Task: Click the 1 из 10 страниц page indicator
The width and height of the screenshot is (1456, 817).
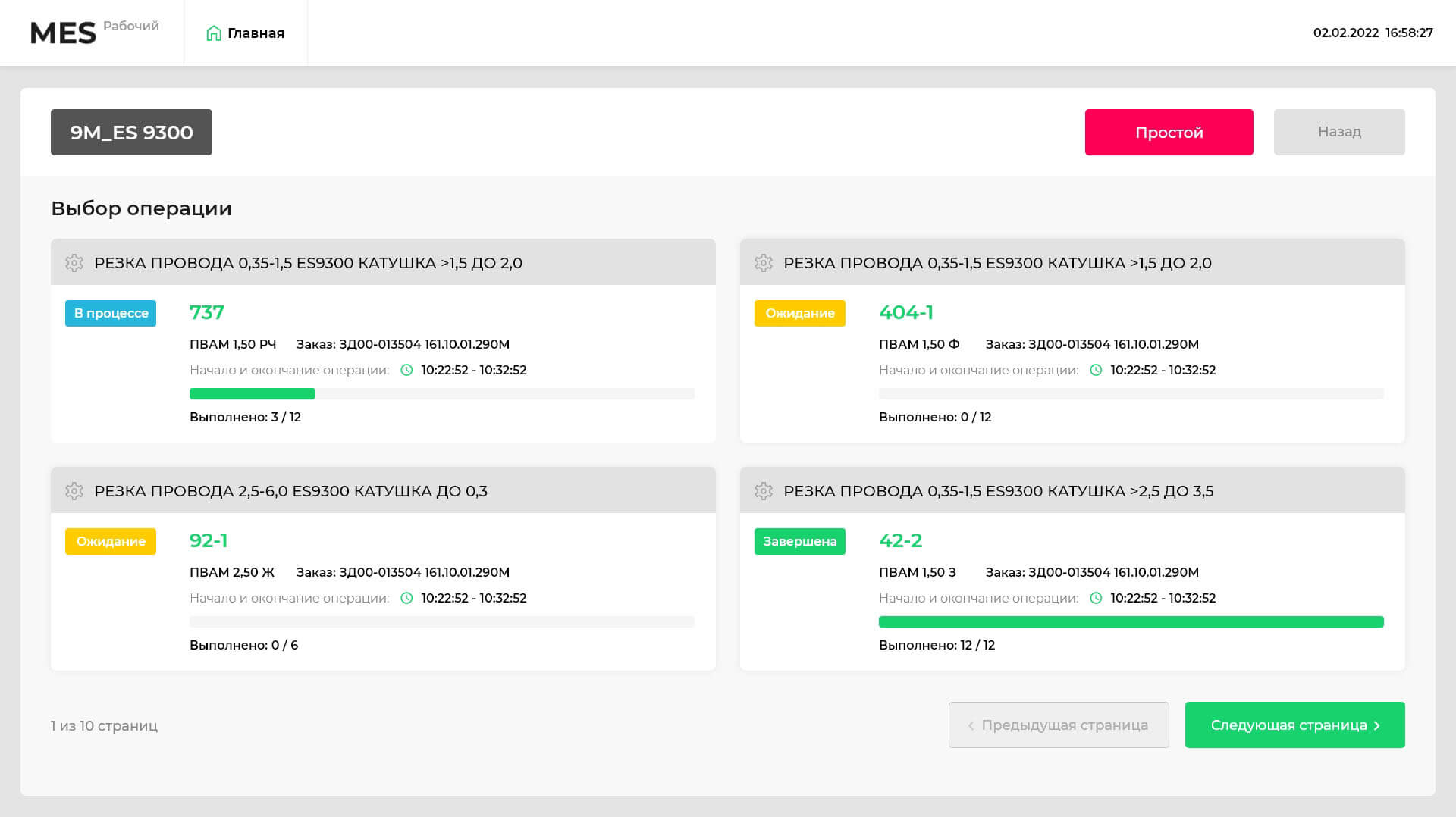Action: [x=104, y=725]
